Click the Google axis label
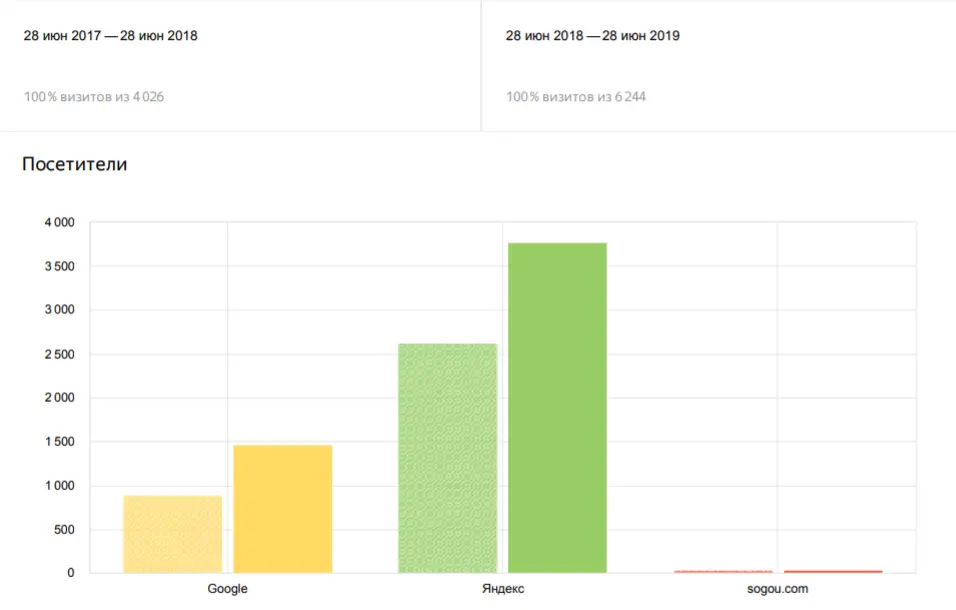The width and height of the screenshot is (956, 610). pos(227,589)
